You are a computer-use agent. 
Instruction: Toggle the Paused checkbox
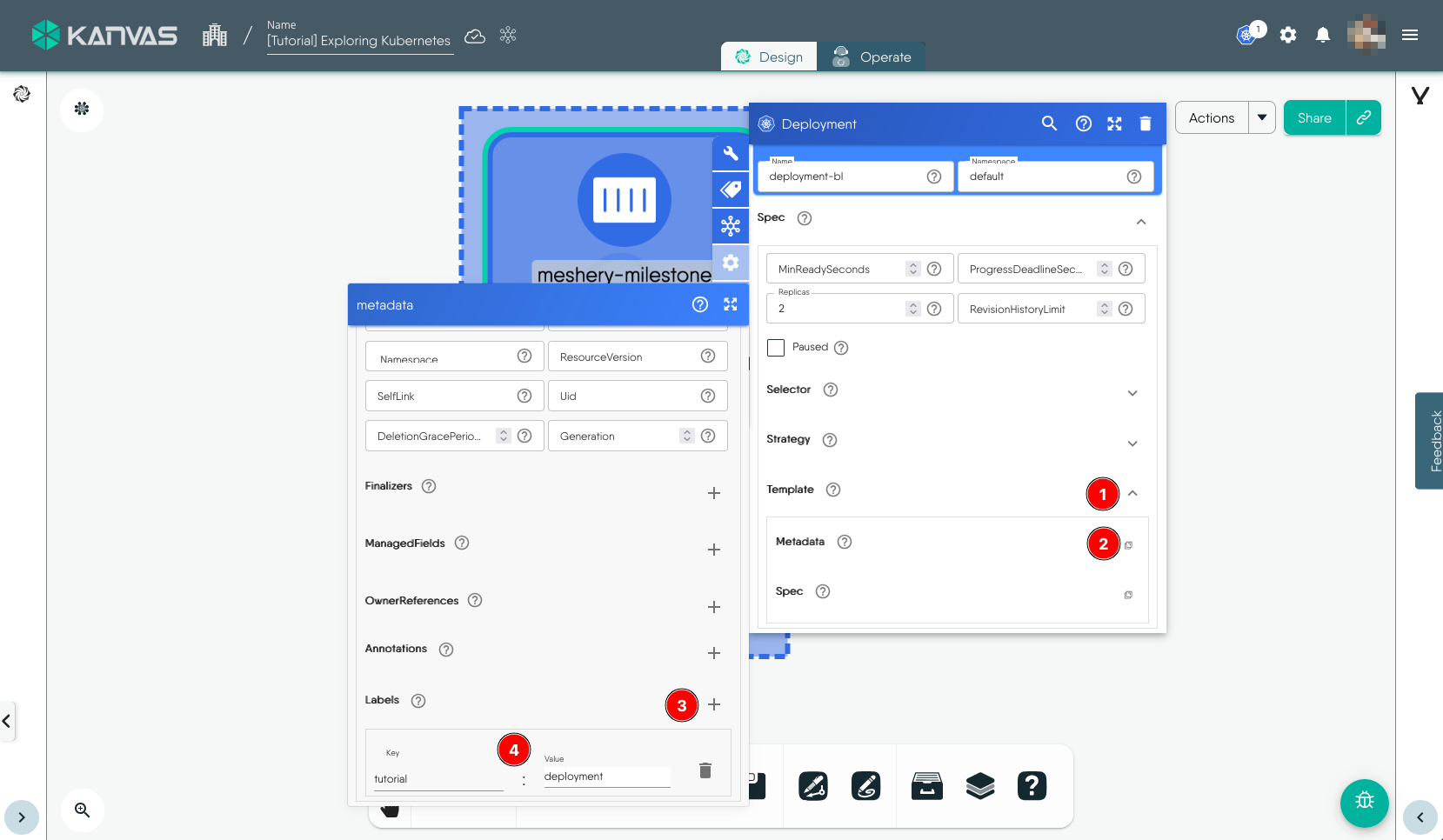tap(776, 348)
